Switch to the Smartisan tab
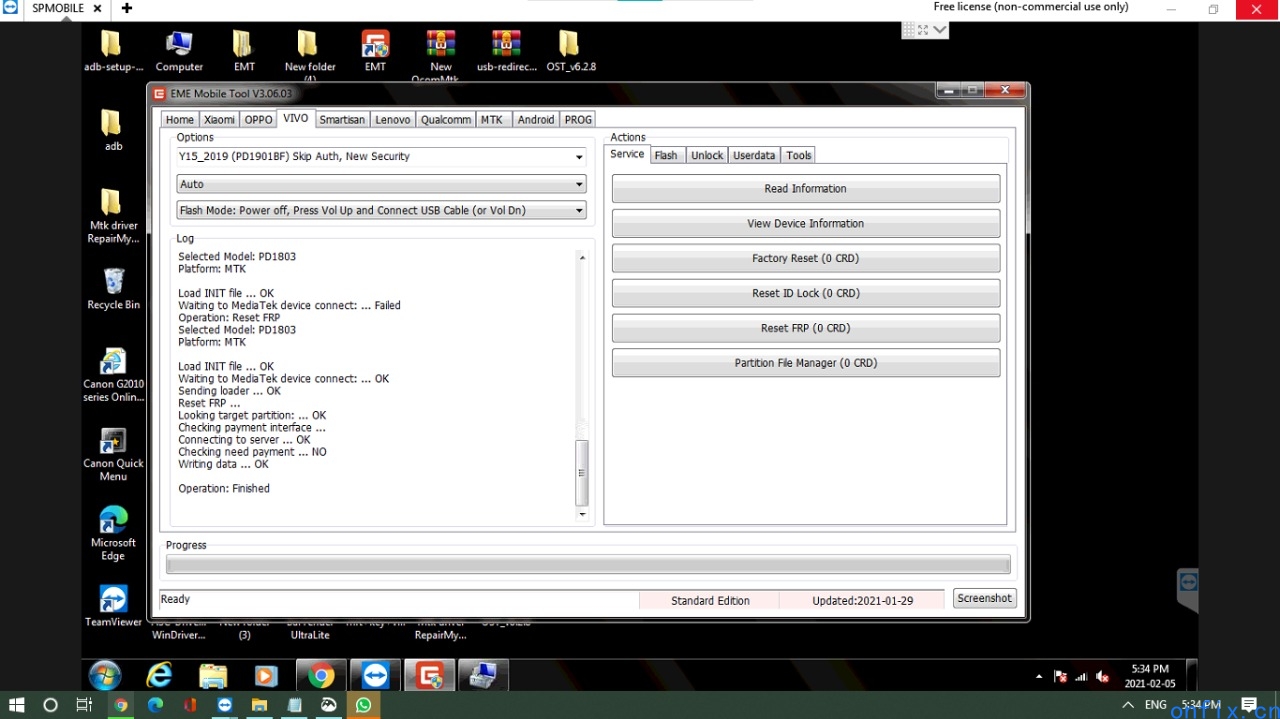Screen dimensions: 1280x719 (x=342, y=120)
